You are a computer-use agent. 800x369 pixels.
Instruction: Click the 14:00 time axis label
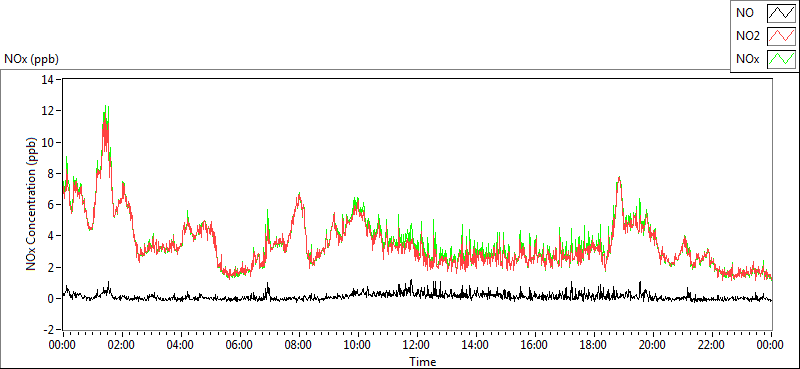pyautogui.click(x=476, y=345)
